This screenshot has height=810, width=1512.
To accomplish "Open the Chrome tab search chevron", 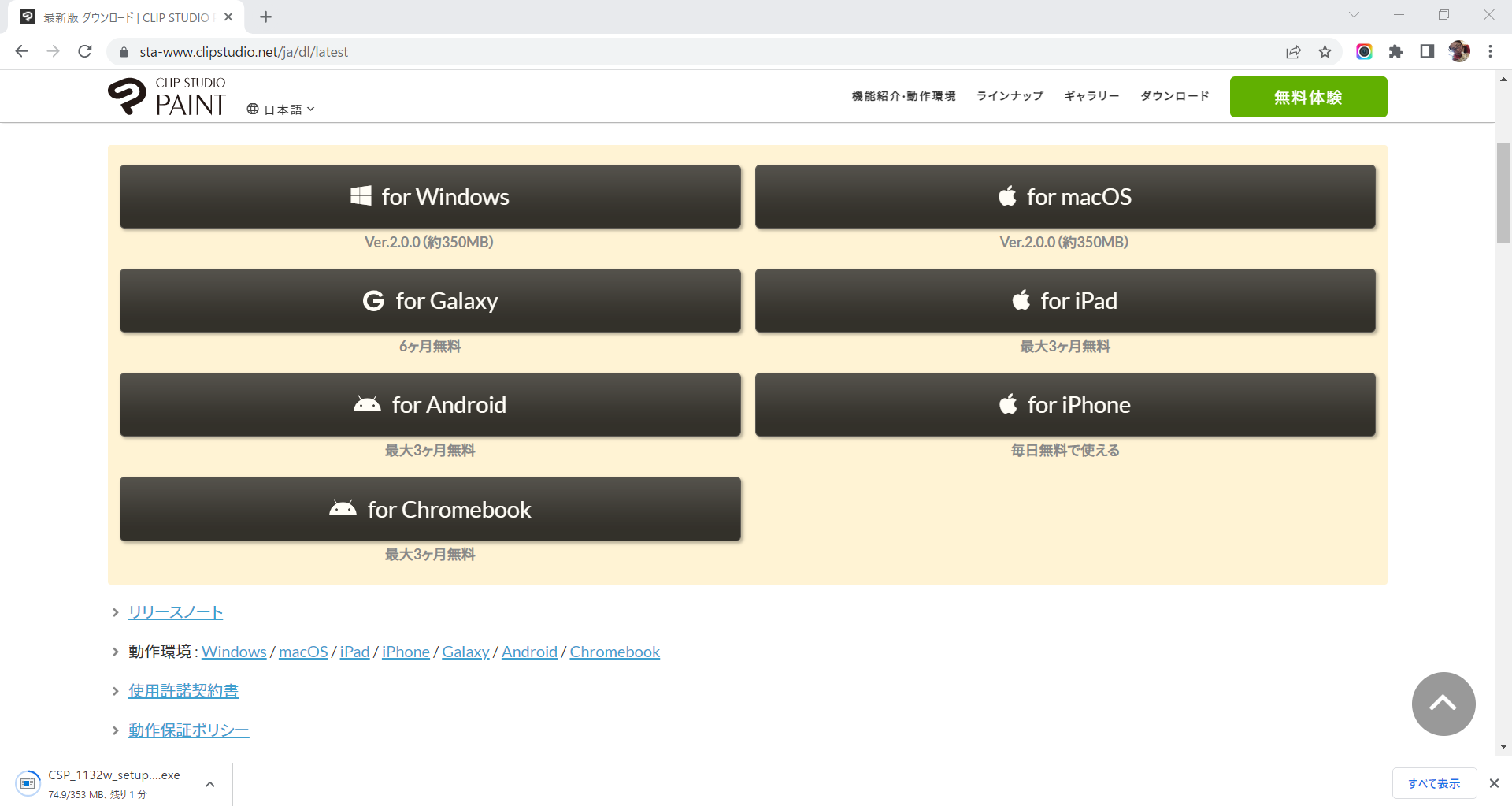I will [1354, 15].
